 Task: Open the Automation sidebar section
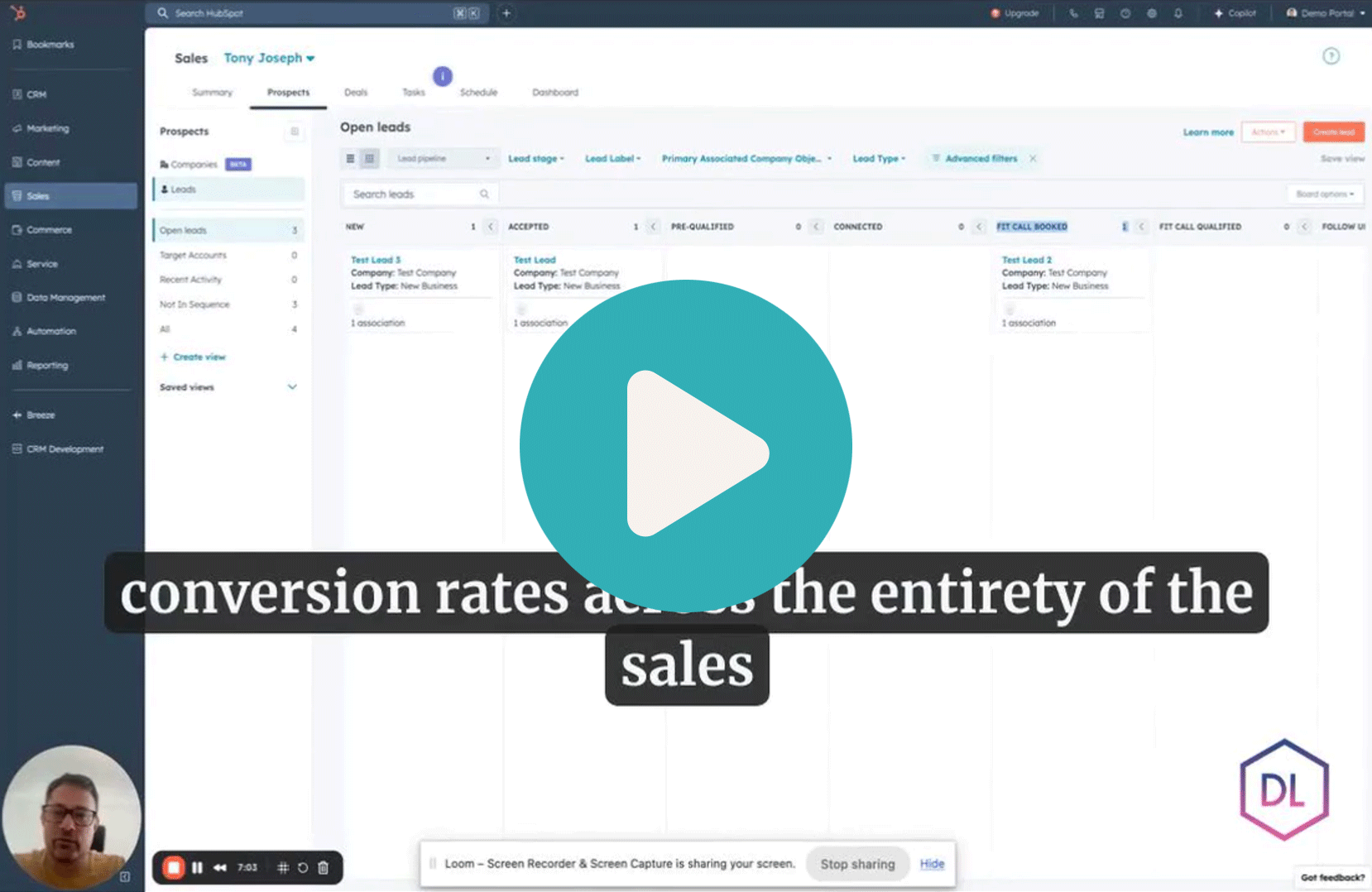pos(45,331)
